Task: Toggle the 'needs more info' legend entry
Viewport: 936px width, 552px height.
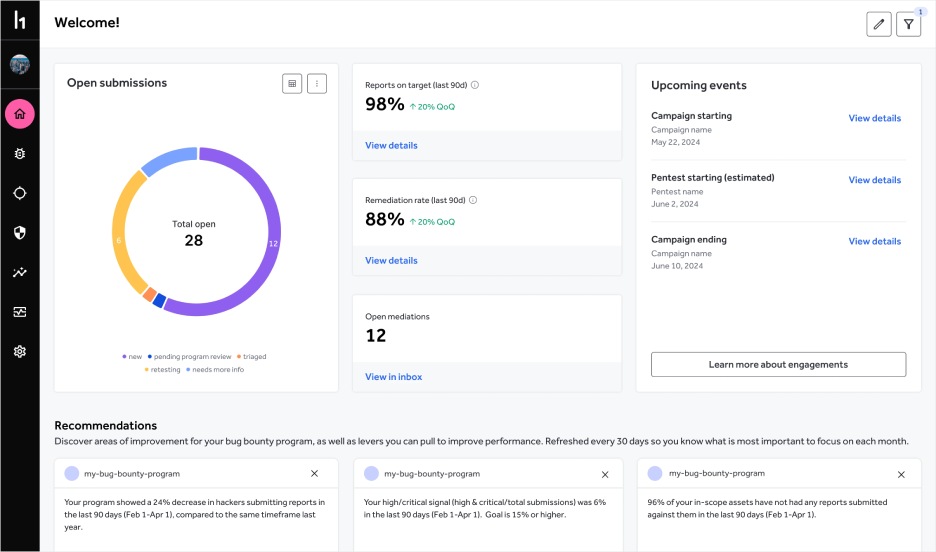Action: tap(215, 370)
